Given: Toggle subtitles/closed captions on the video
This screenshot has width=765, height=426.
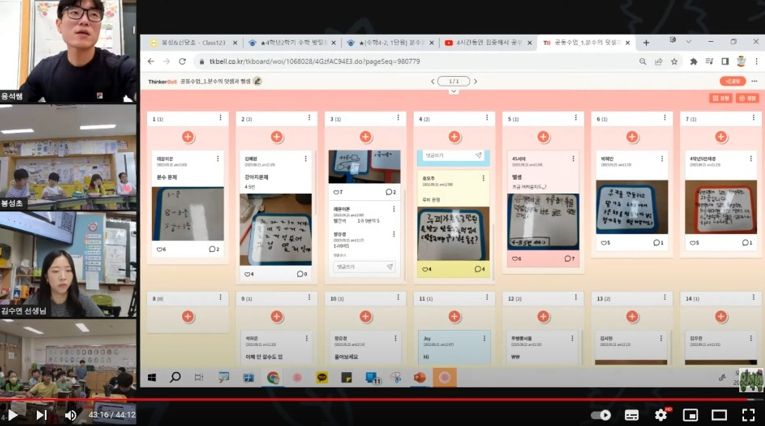Looking at the screenshot, I should point(632,414).
